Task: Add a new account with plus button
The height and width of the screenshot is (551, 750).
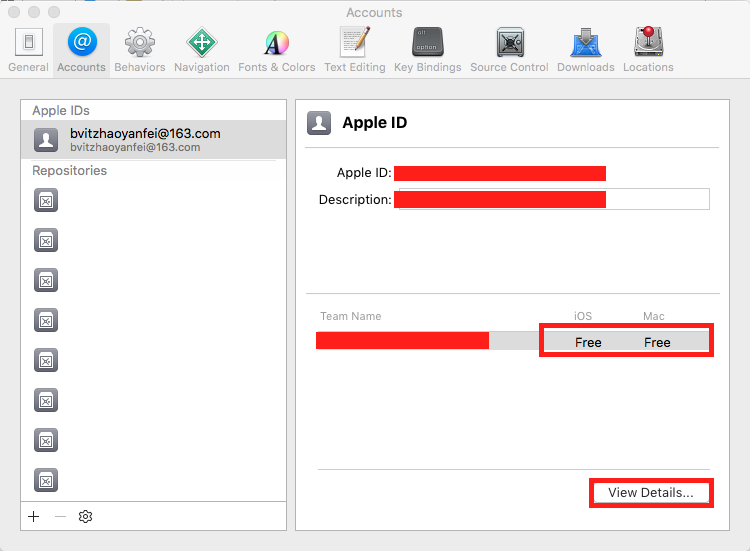Action: point(33,517)
